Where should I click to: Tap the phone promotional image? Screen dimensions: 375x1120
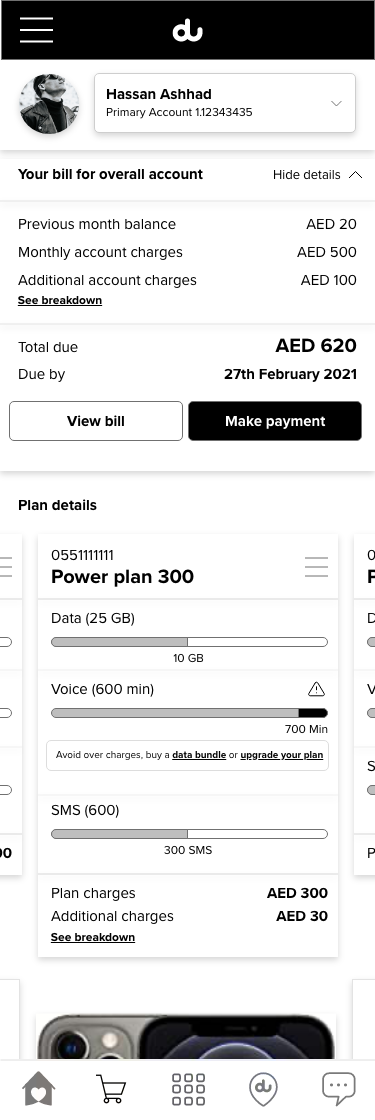(186, 1037)
